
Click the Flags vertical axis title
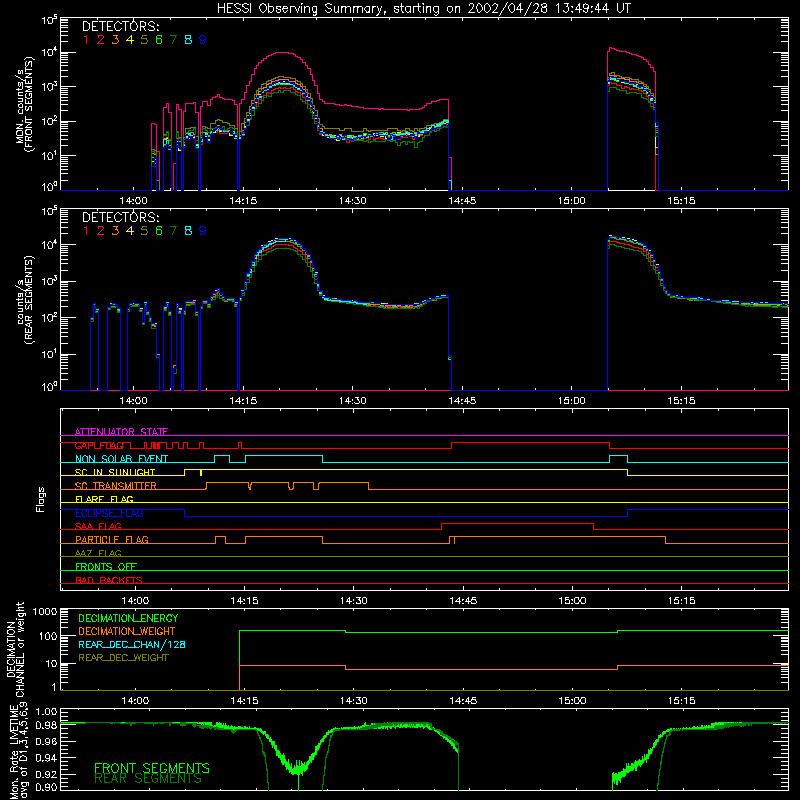pyautogui.click(x=41, y=499)
